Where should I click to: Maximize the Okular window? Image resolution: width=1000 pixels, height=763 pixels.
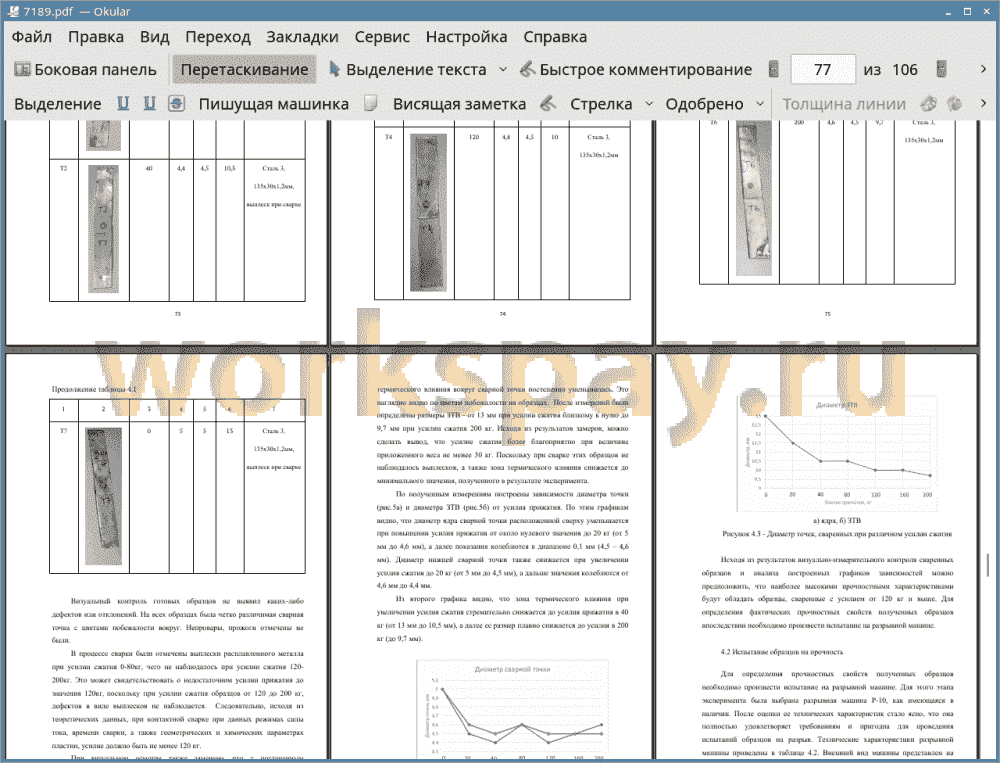pos(967,11)
